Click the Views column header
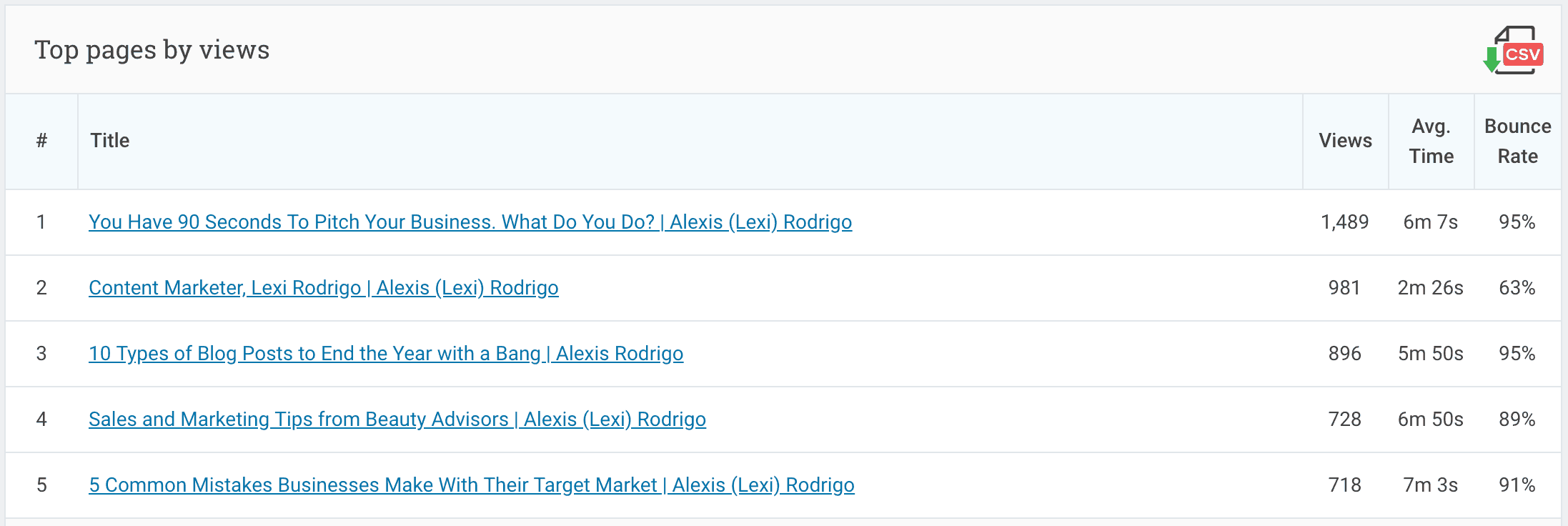 point(1345,141)
